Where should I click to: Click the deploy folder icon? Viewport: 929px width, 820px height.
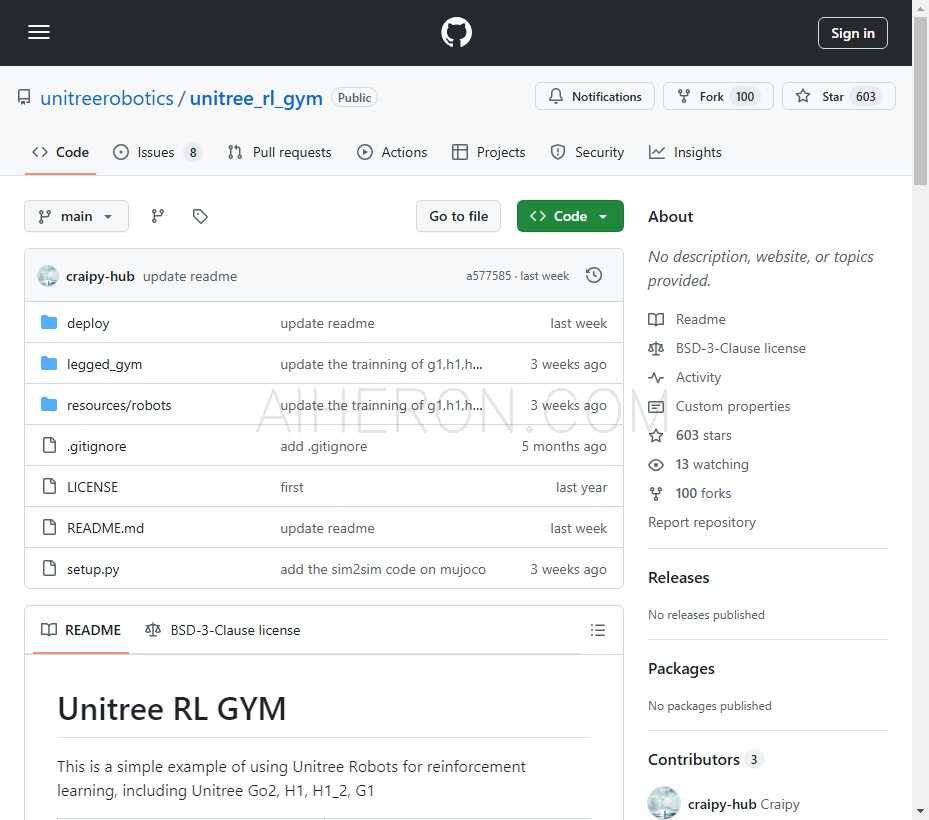tap(49, 322)
